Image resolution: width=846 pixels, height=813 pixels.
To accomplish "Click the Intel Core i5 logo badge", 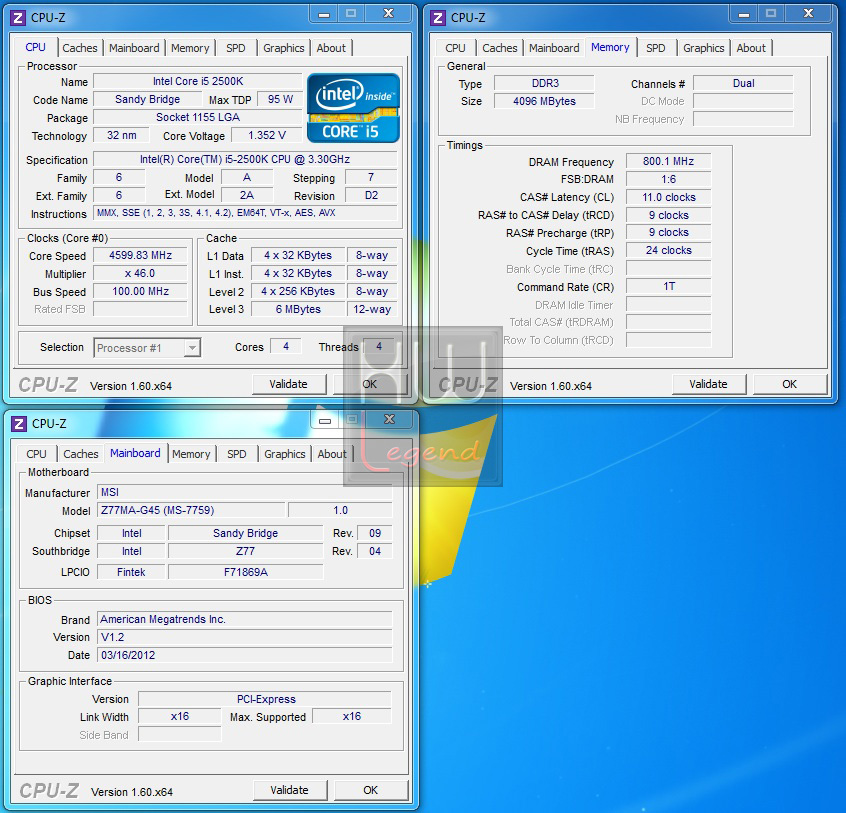I will [353, 108].
